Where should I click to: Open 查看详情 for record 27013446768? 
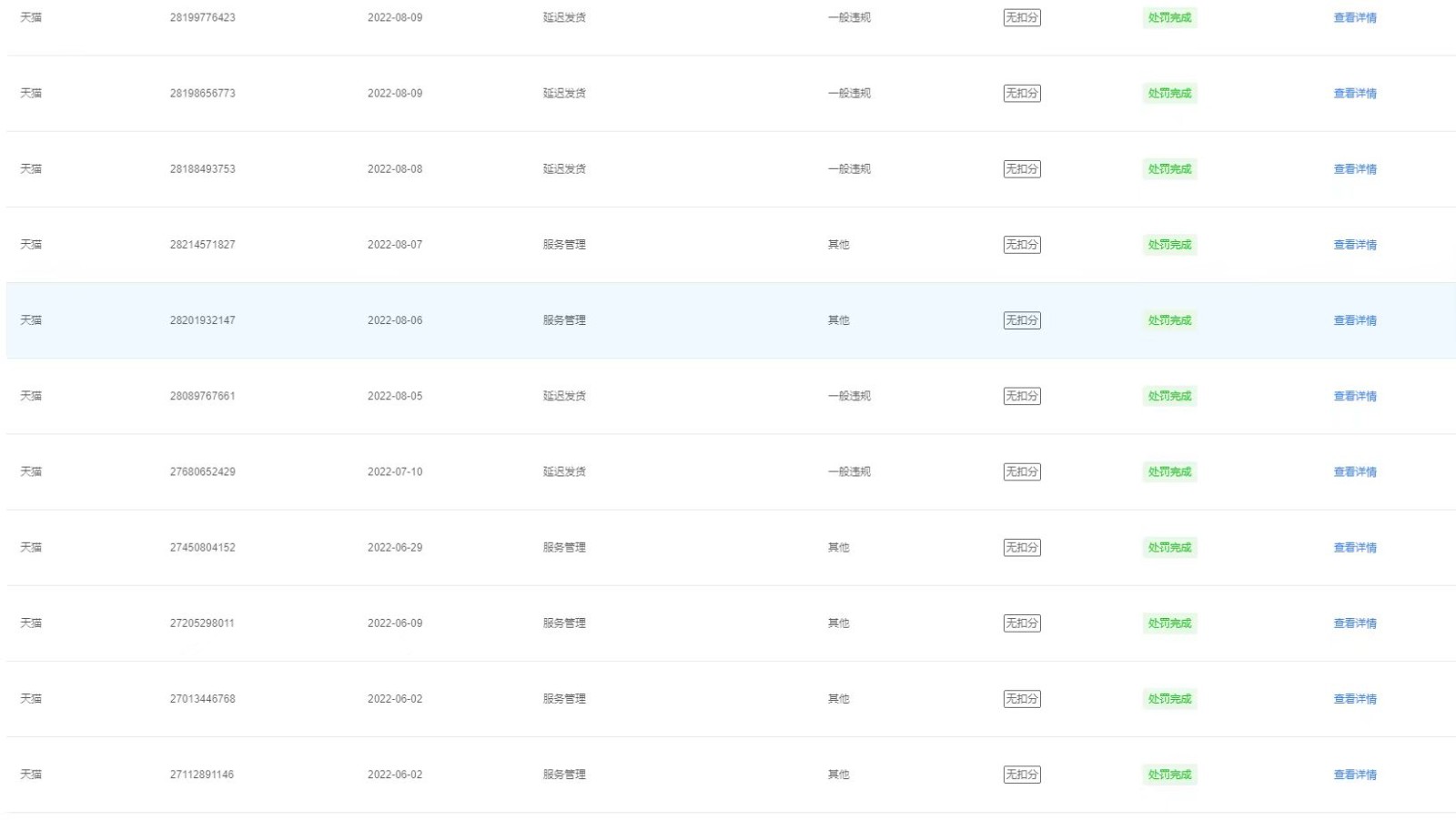click(x=1354, y=699)
